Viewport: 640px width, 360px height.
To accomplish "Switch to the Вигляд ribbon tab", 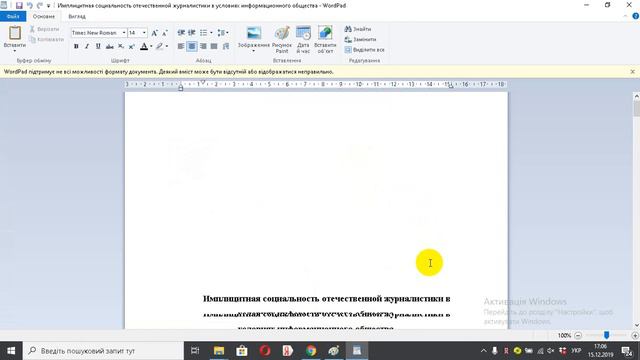I will [77, 16].
